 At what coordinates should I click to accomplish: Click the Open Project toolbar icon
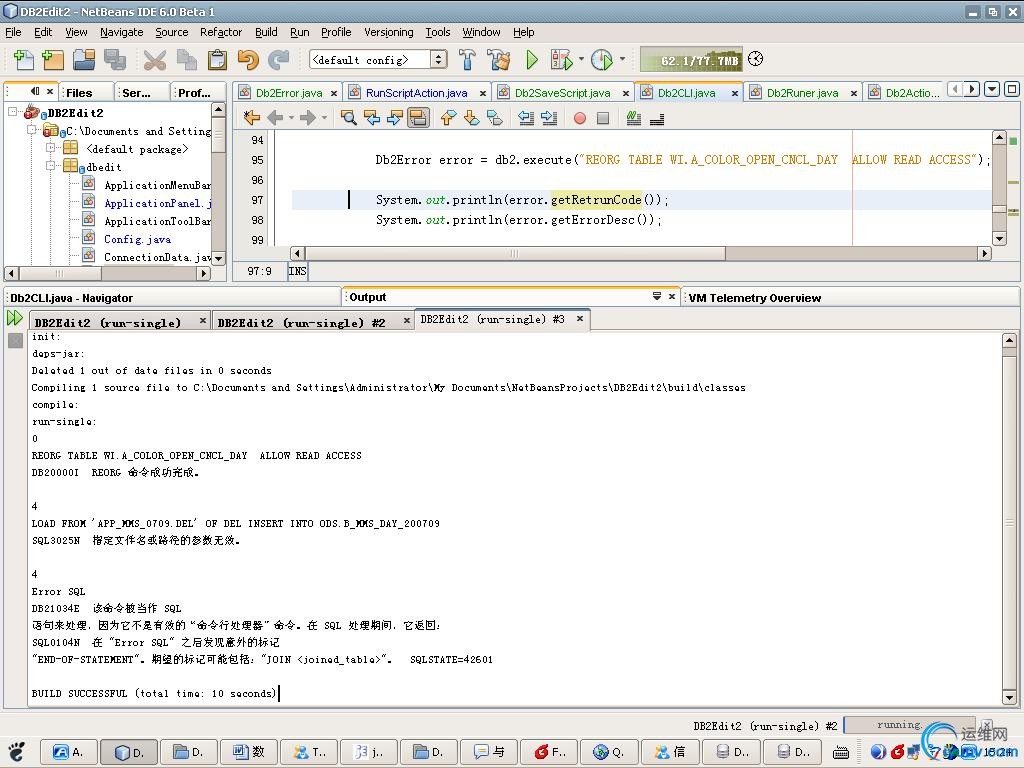84,59
